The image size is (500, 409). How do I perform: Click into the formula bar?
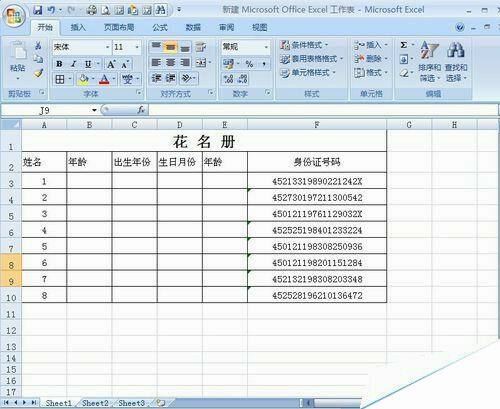point(323,110)
